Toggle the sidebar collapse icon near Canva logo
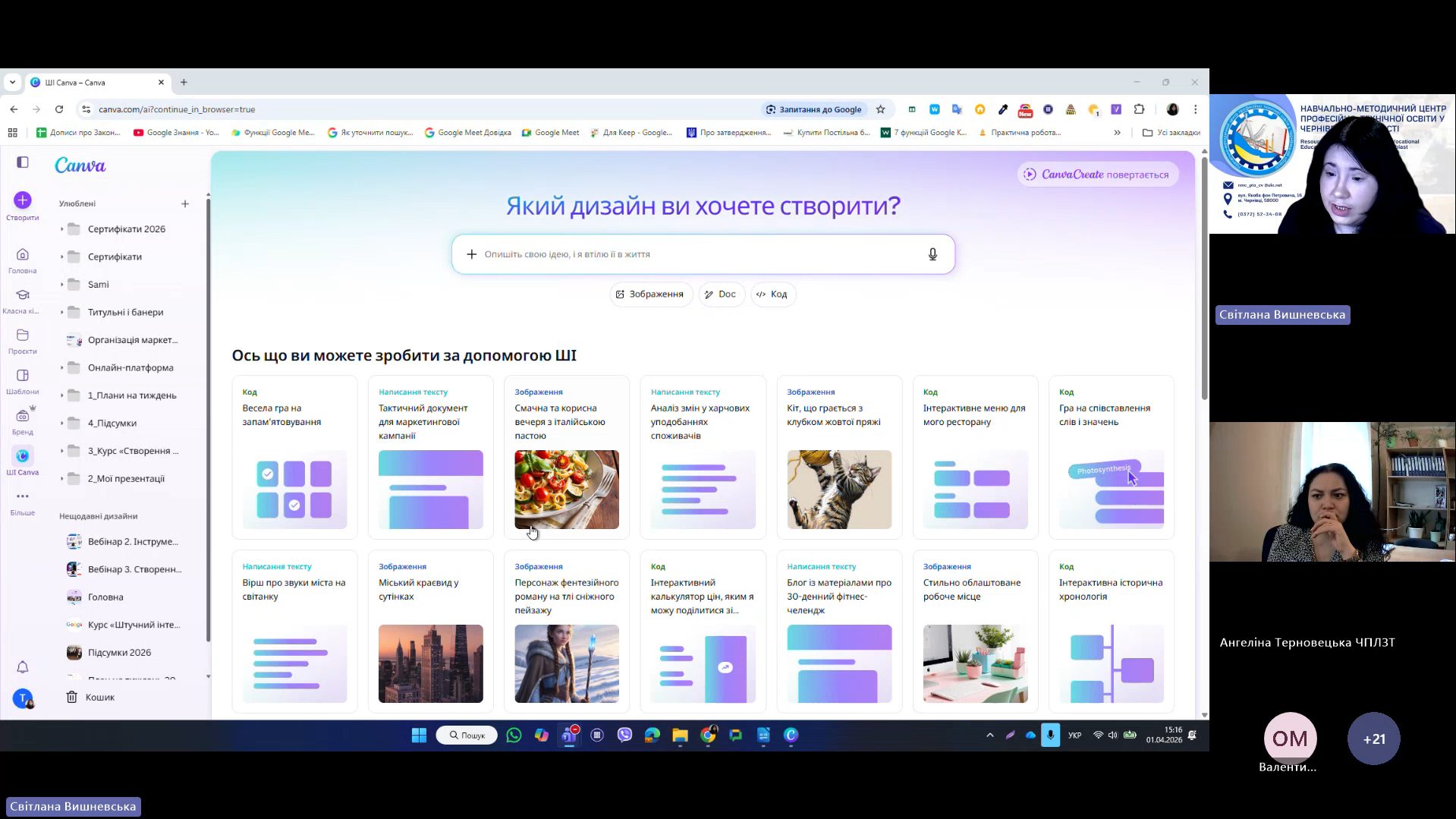This screenshot has width=1456, height=819. coord(23,162)
